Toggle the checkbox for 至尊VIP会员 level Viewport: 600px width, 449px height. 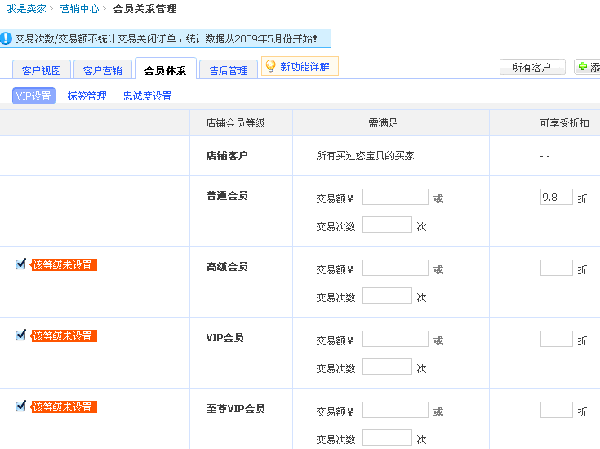click(21, 406)
